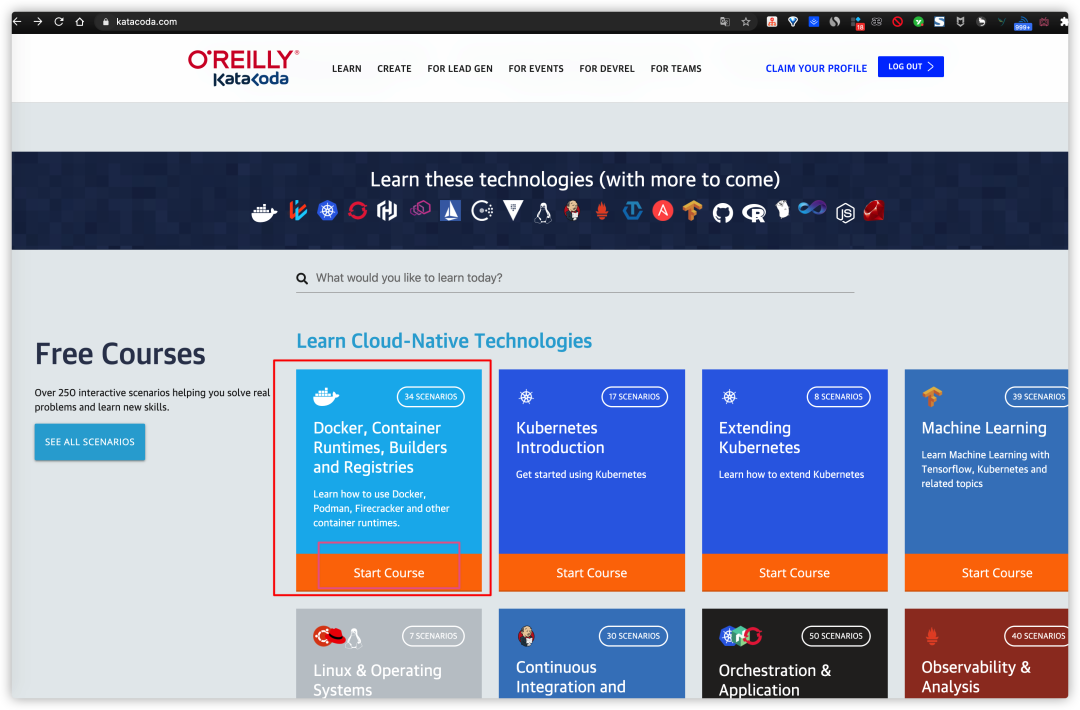Click the Prometheus flame icon in banner

(602, 211)
